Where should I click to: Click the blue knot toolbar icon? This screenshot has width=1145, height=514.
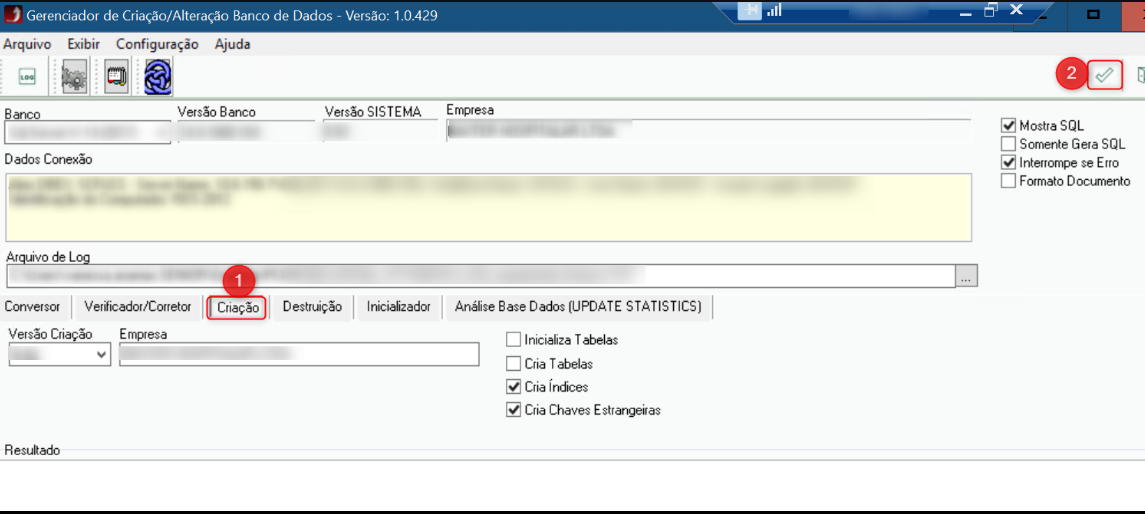tap(158, 76)
